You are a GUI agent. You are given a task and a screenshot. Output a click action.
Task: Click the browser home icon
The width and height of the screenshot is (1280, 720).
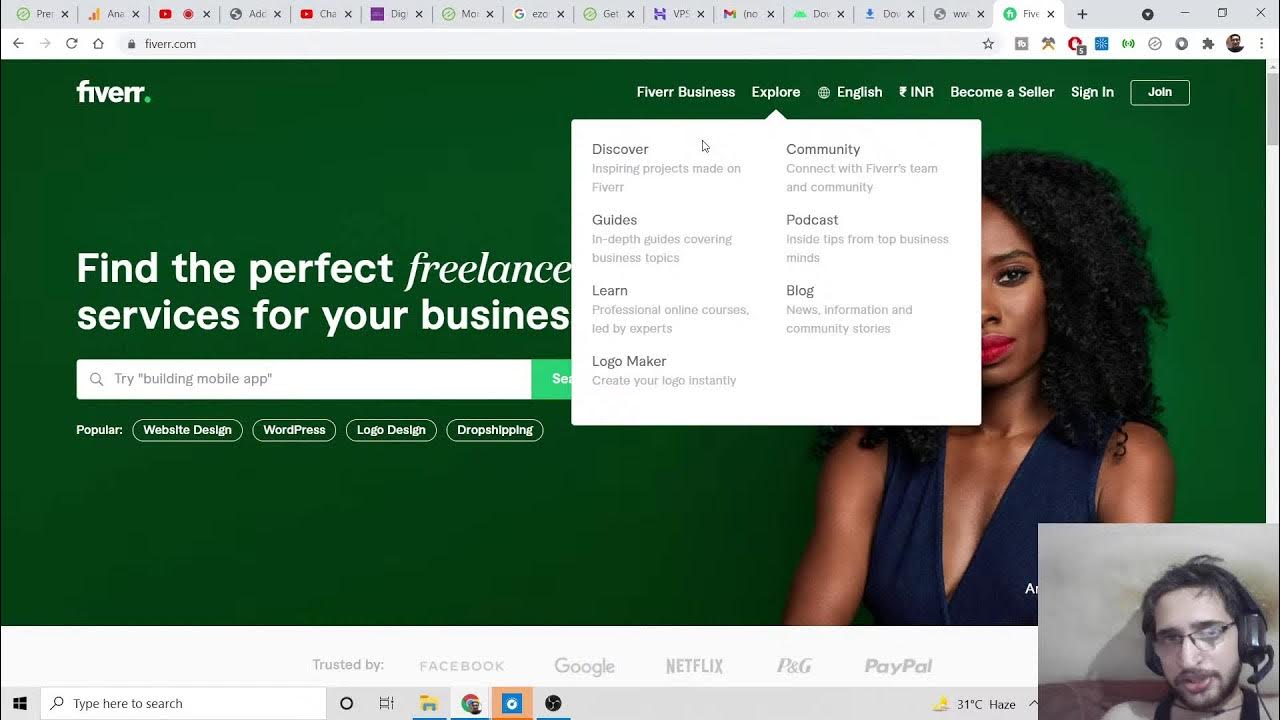(x=98, y=44)
